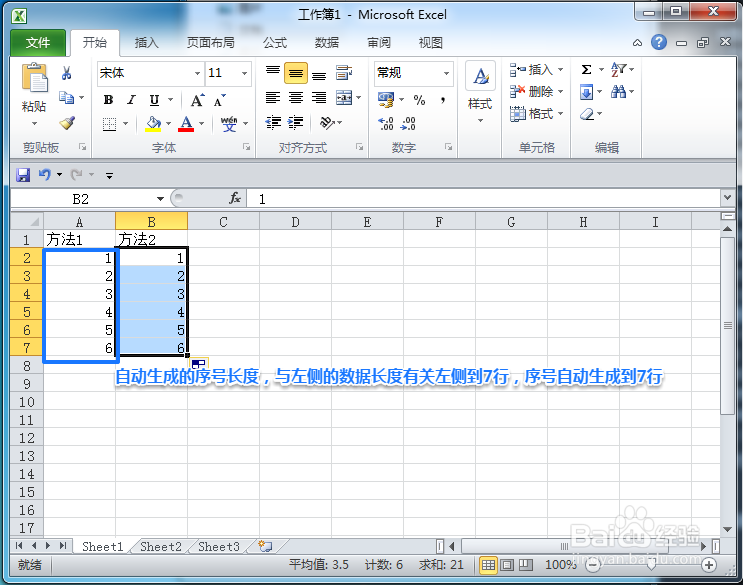Apply percent style format
The width and height of the screenshot is (743, 585).
[x=419, y=100]
